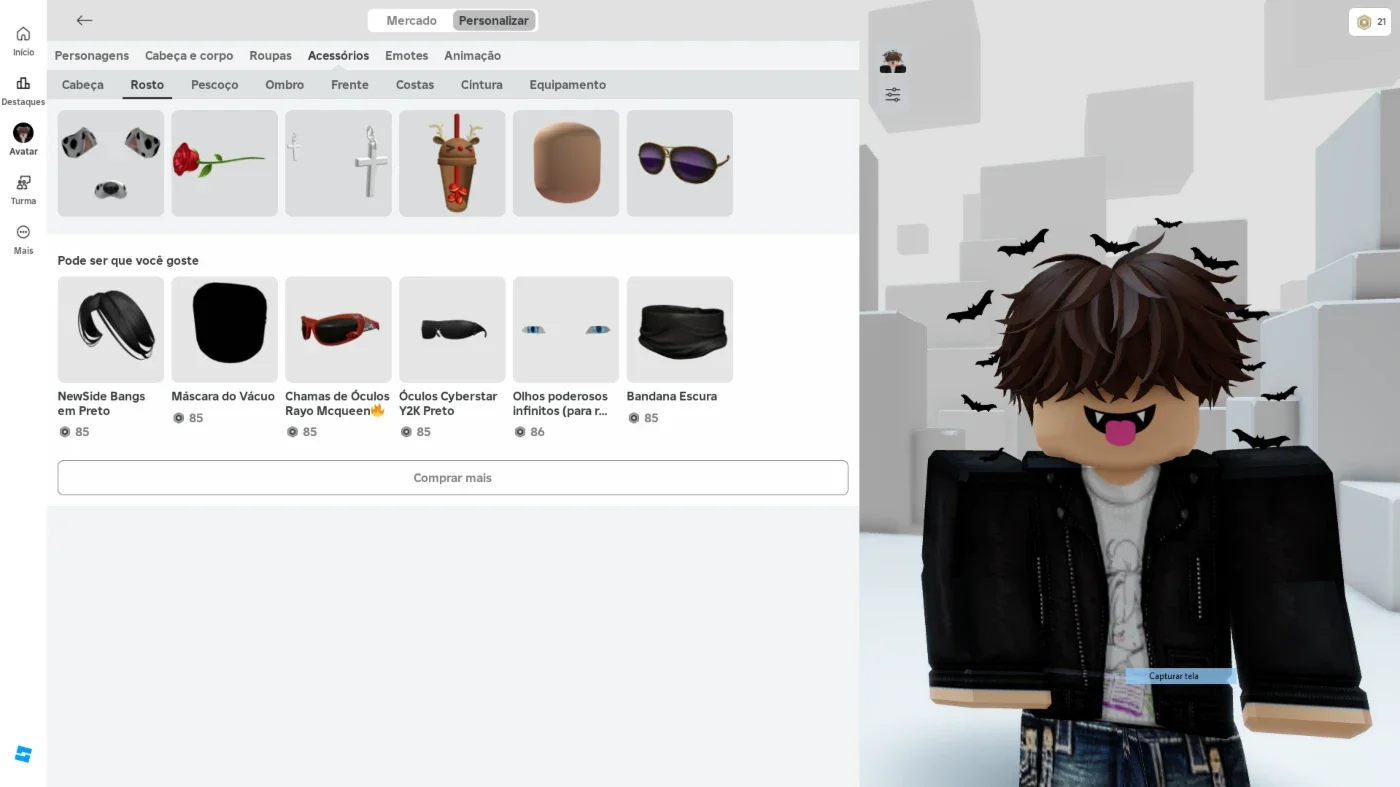Image resolution: width=1400 pixels, height=787 pixels.
Task: Open Destaques charts in sidebar
Action: pos(23,91)
